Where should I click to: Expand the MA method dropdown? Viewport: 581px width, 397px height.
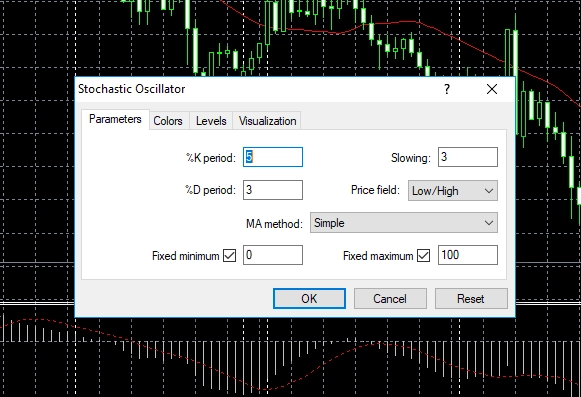(x=404, y=223)
